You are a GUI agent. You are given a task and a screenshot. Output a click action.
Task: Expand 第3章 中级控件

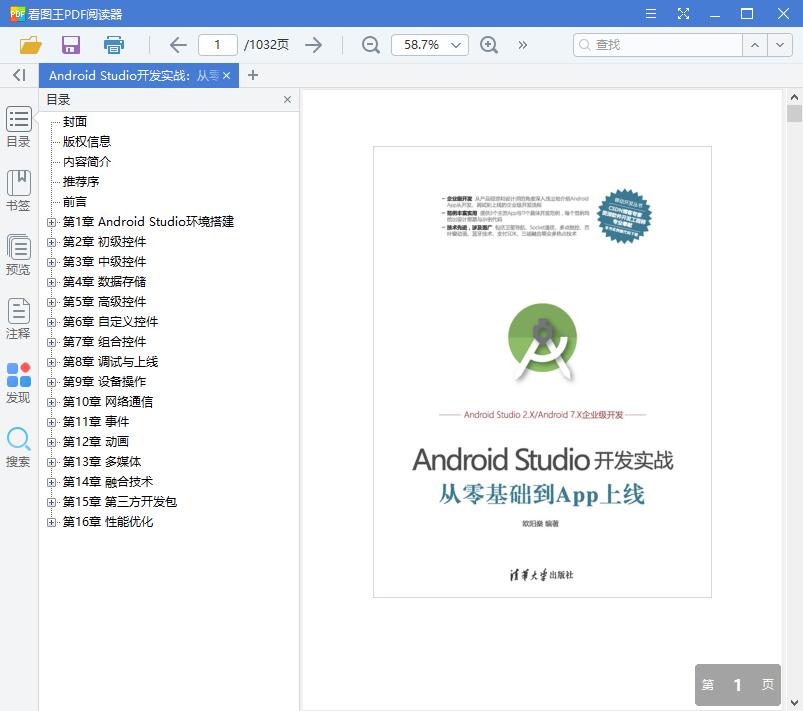tap(51, 262)
